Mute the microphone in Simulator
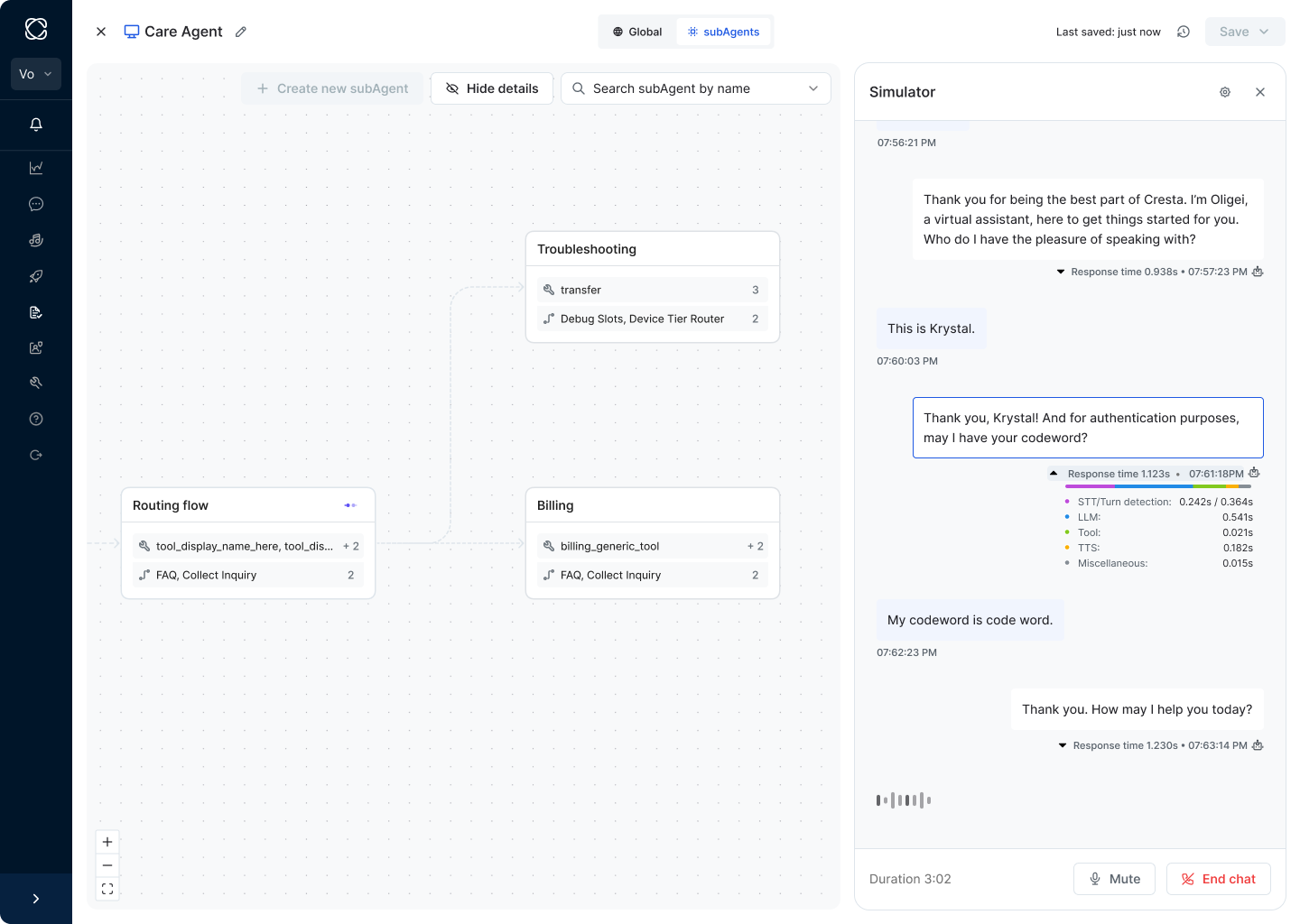1300x924 pixels. 1114,879
